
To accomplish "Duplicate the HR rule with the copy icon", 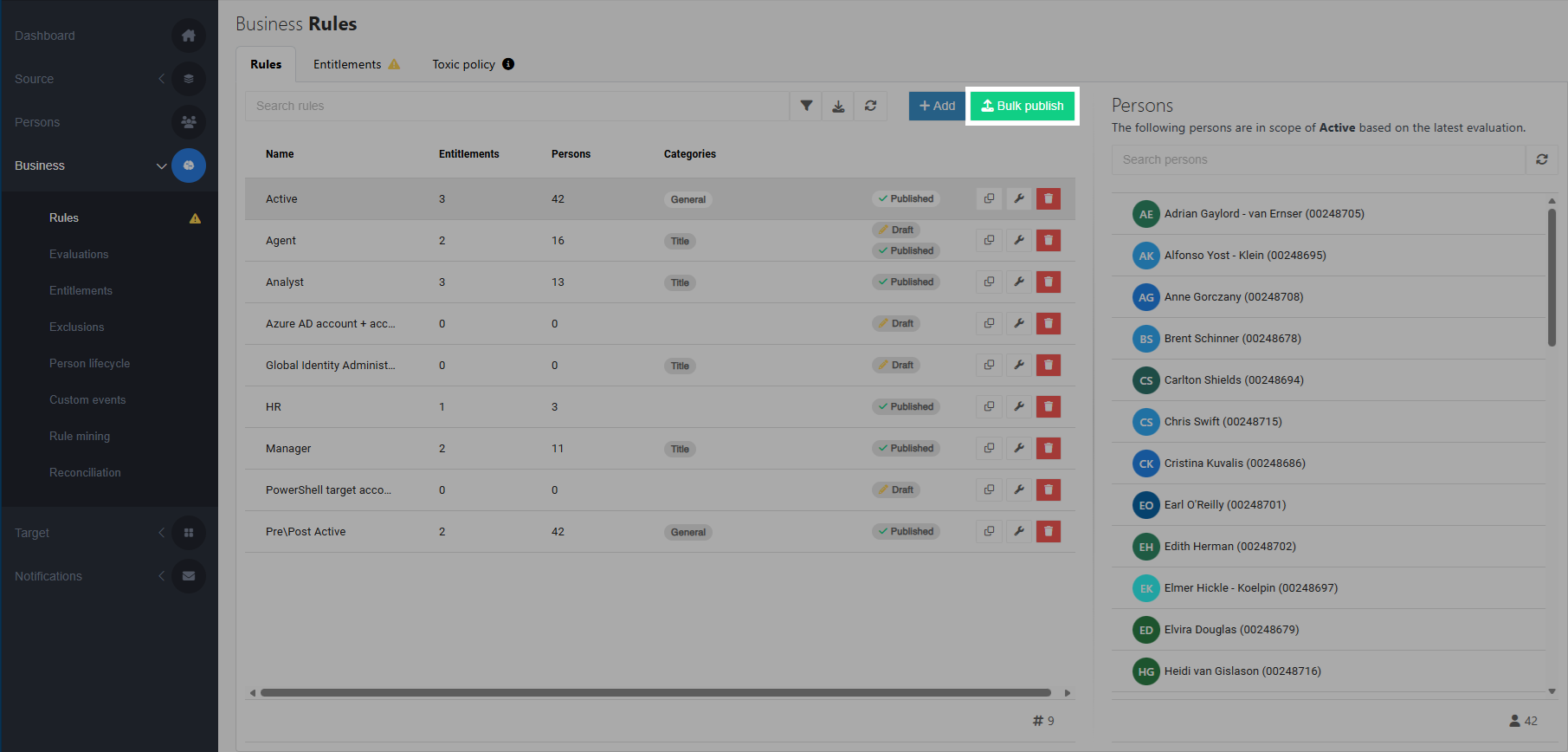I will click(989, 406).
